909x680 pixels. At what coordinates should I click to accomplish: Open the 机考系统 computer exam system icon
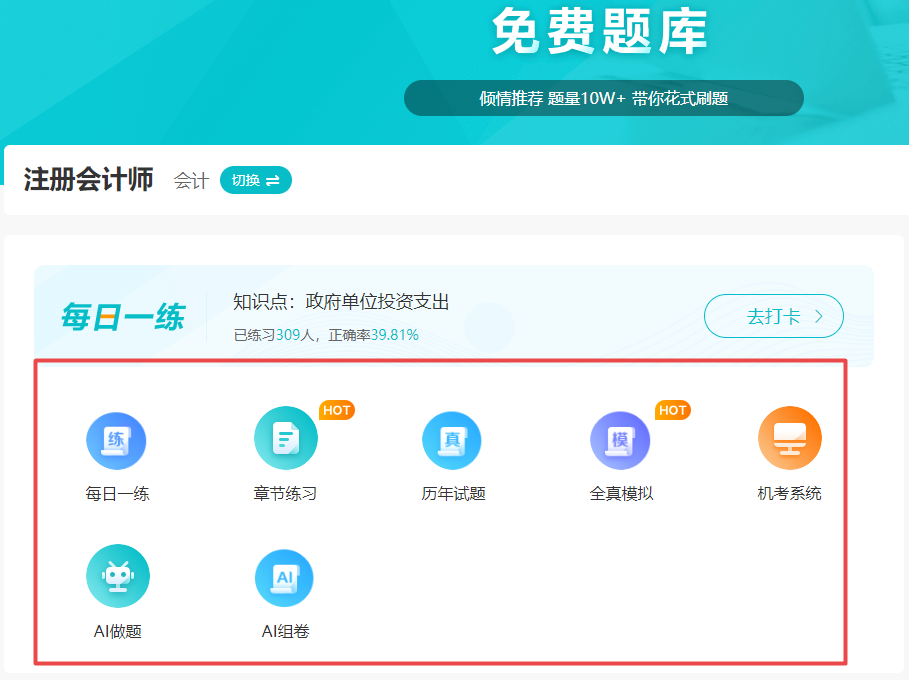click(x=788, y=437)
